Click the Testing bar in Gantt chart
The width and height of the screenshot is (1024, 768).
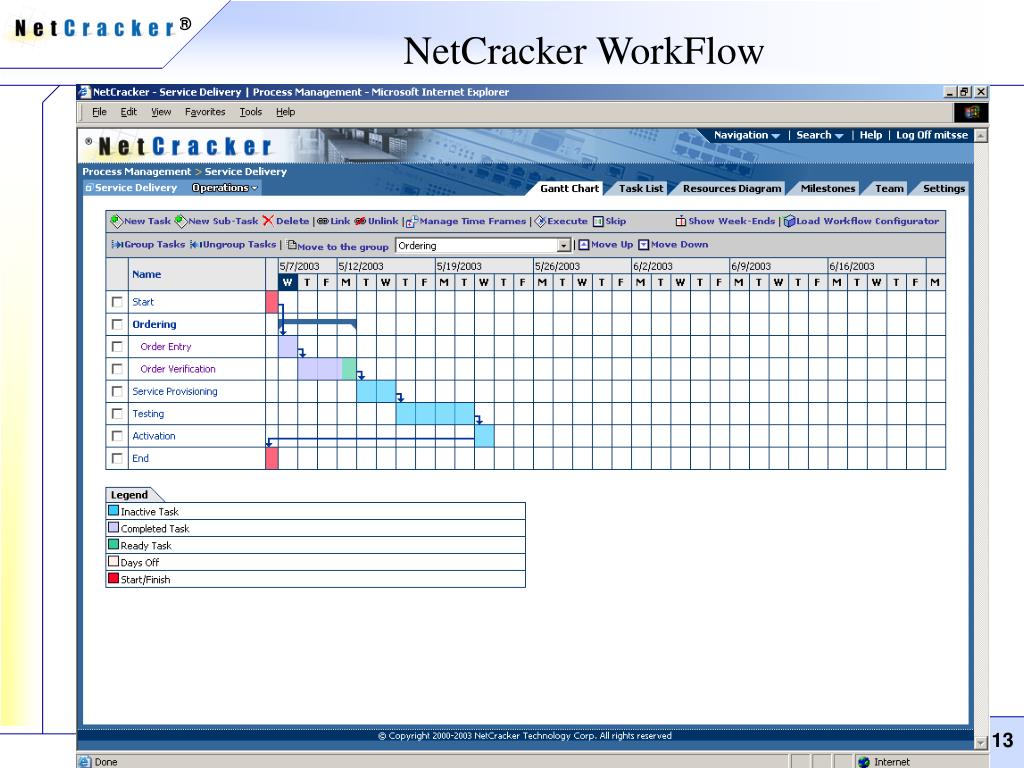435,413
